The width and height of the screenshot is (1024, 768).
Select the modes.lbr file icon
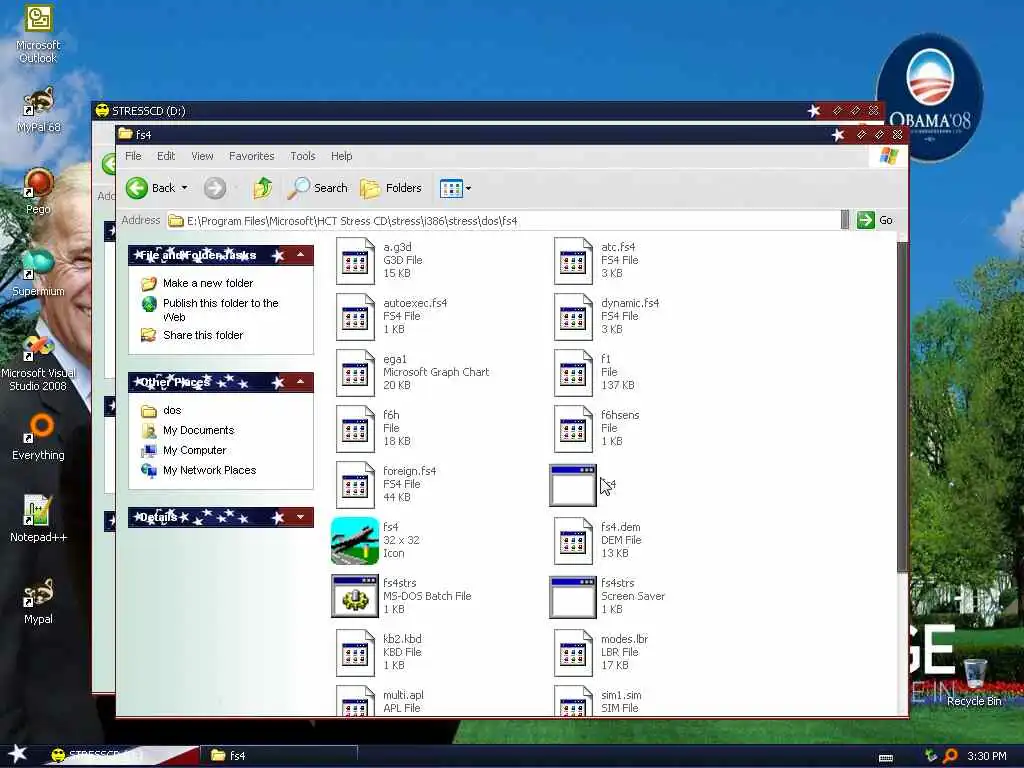(573, 653)
